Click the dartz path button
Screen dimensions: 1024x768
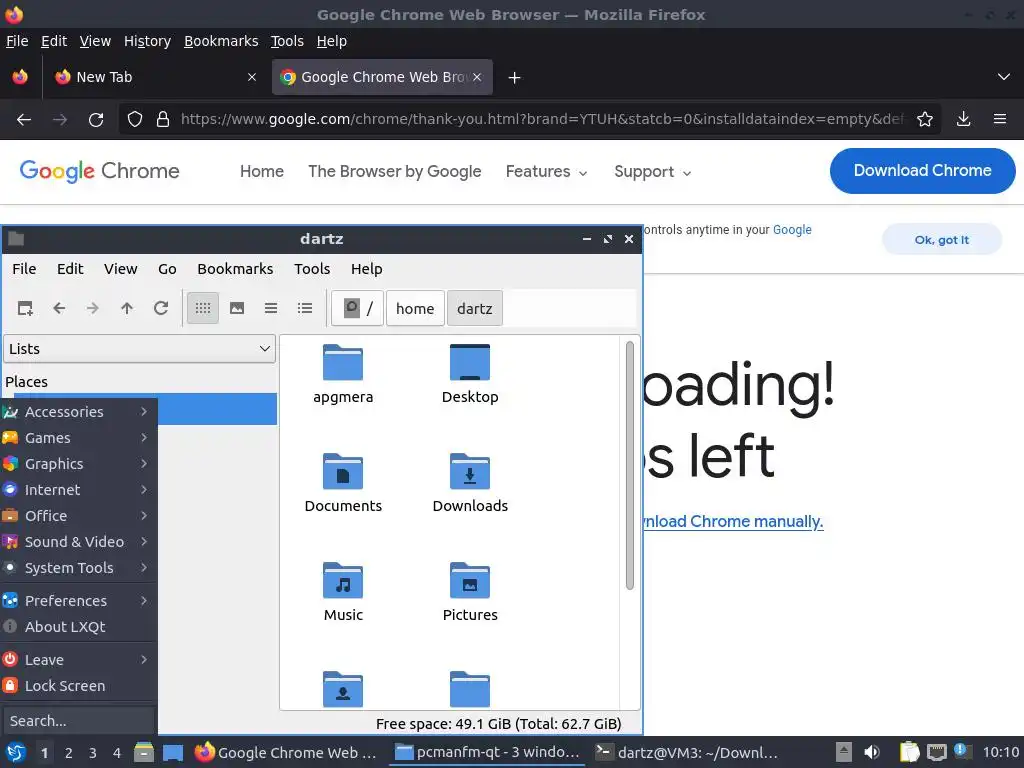click(x=475, y=308)
